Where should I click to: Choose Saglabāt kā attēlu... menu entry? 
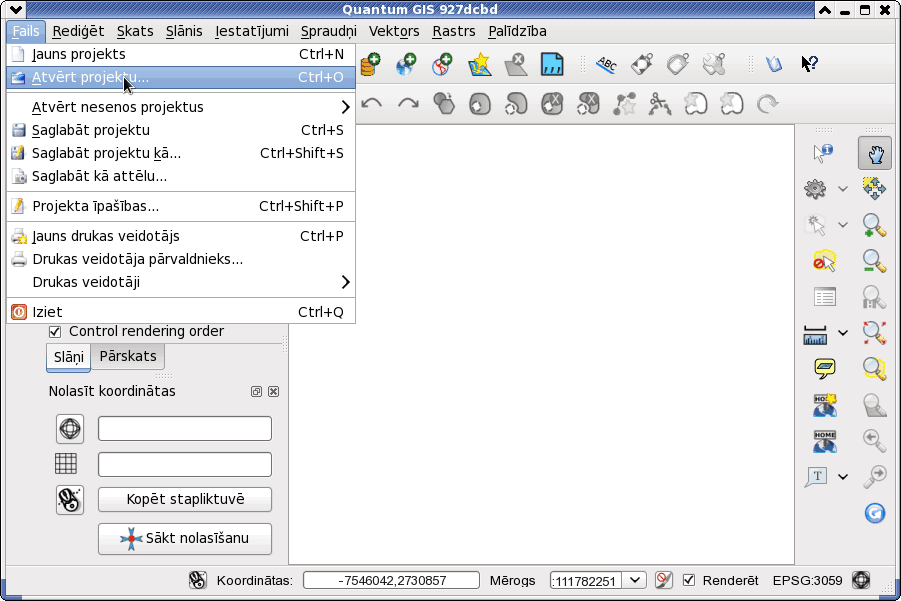click(180, 176)
